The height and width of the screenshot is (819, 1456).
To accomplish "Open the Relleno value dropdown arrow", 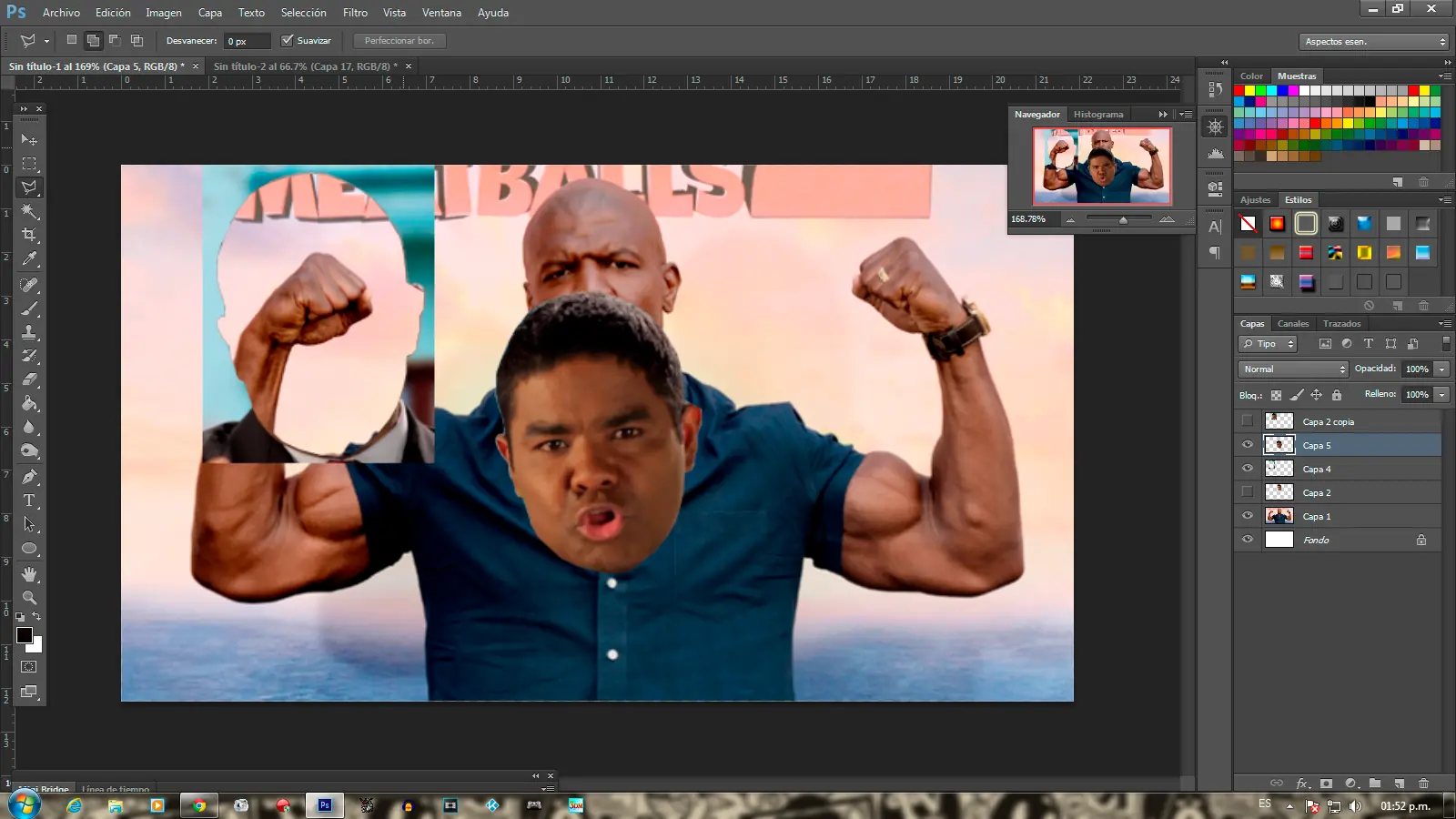I will click(x=1441, y=394).
